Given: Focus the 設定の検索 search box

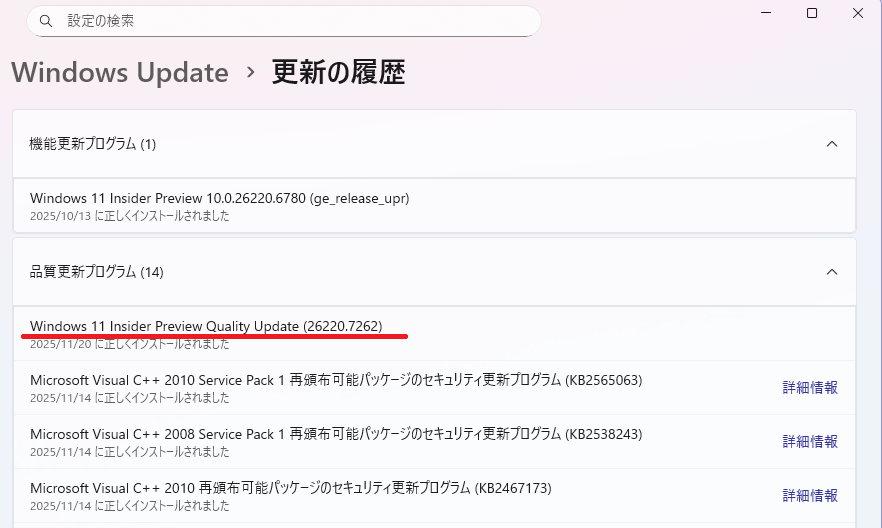Looking at the screenshot, I should pyautogui.click(x=284, y=21).
